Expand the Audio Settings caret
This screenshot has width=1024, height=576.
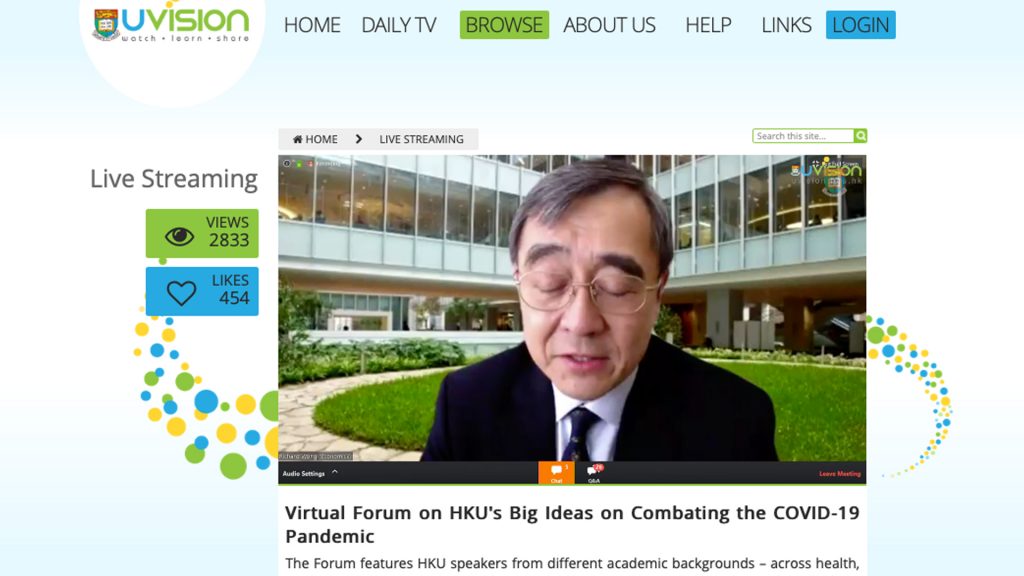(335, 472)
